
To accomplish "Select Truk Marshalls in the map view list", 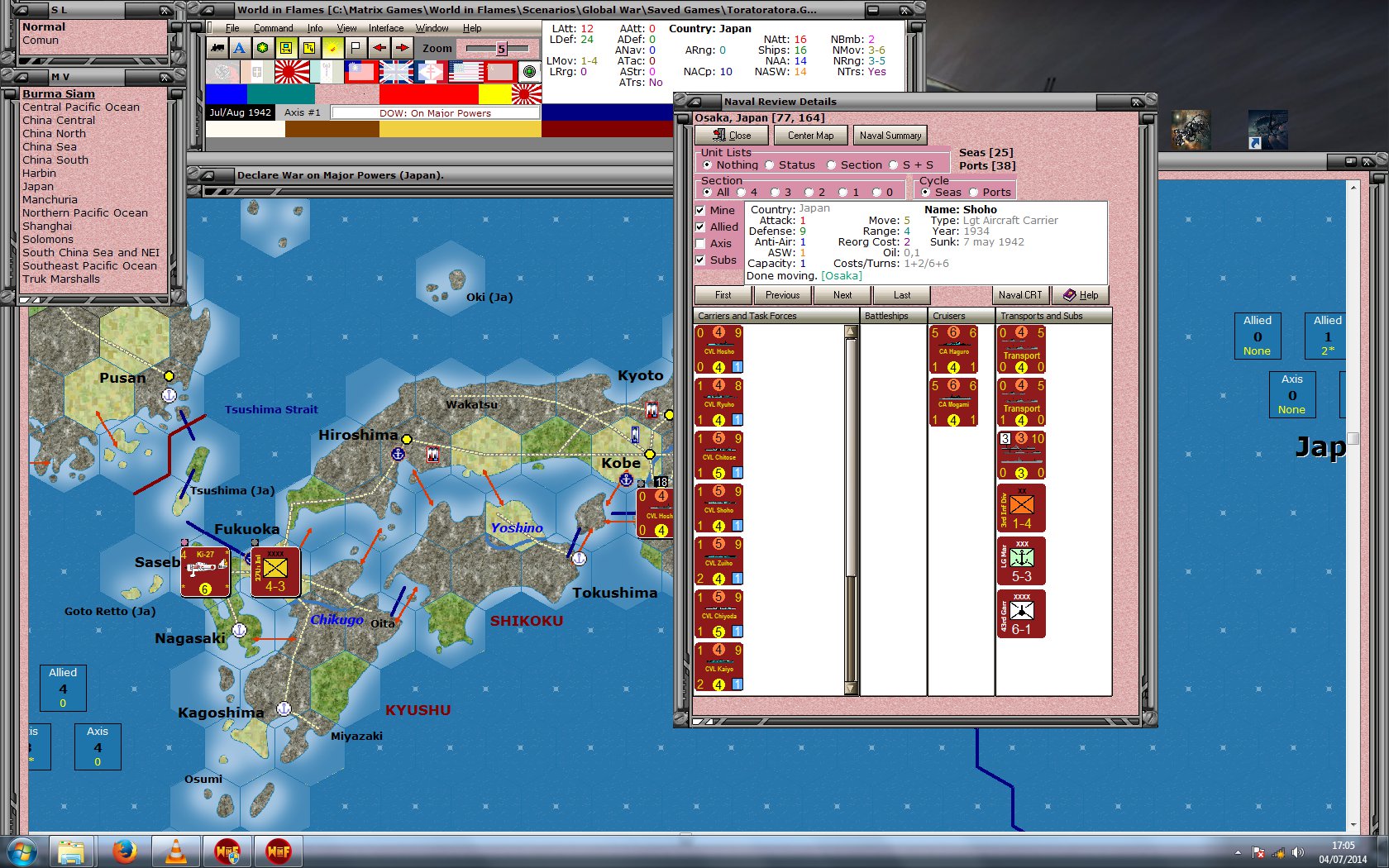I will pos(61,279).
